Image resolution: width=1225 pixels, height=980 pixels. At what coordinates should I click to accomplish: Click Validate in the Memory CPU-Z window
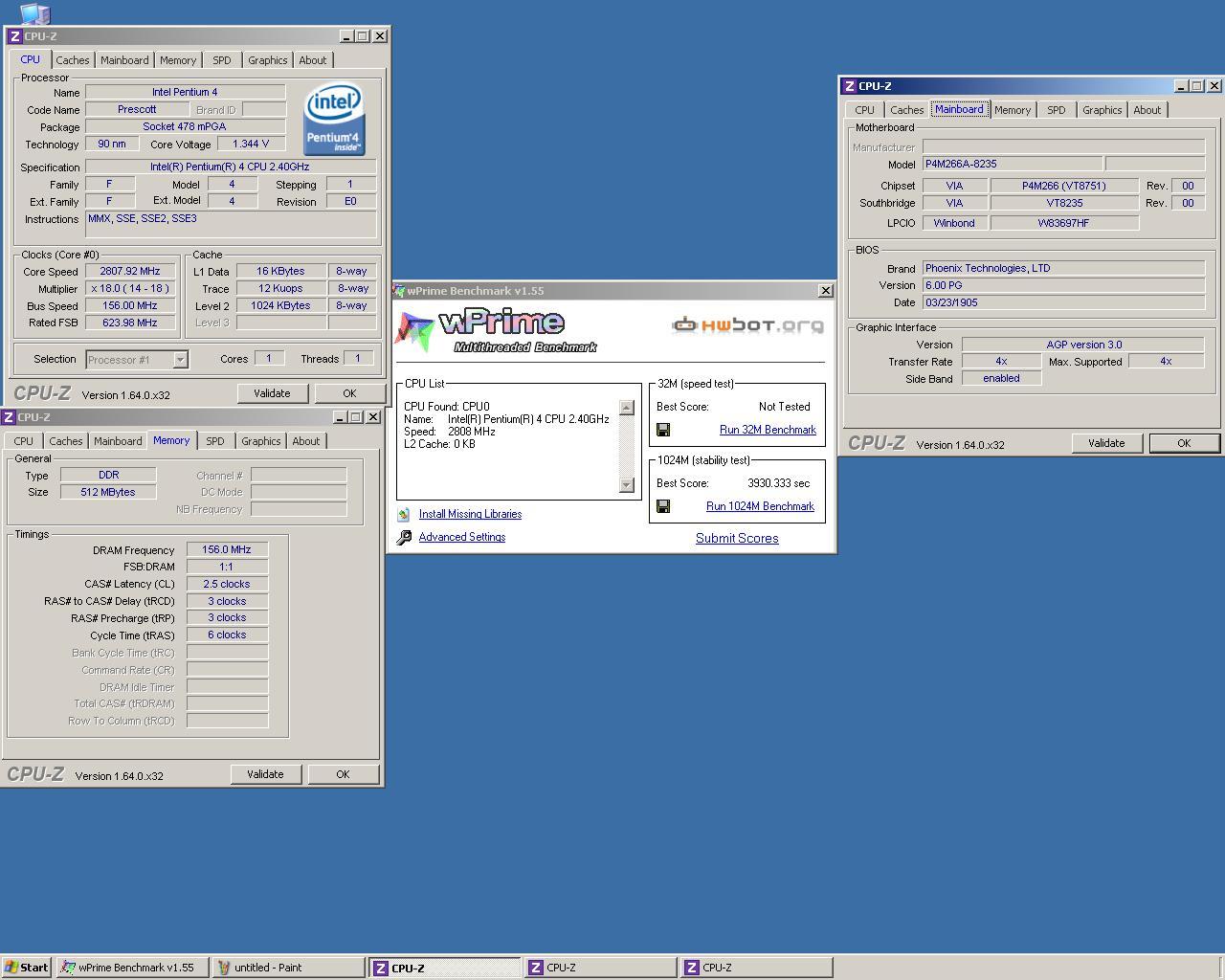(265, 774)
